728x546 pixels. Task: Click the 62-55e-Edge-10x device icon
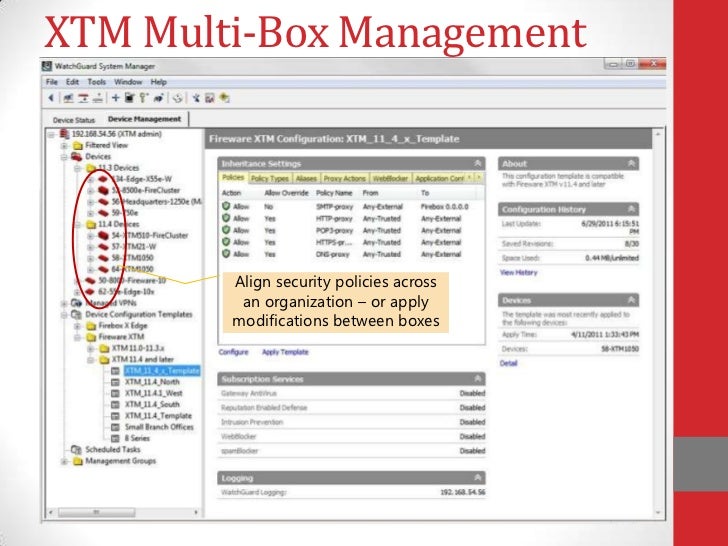tap(90, 292)
